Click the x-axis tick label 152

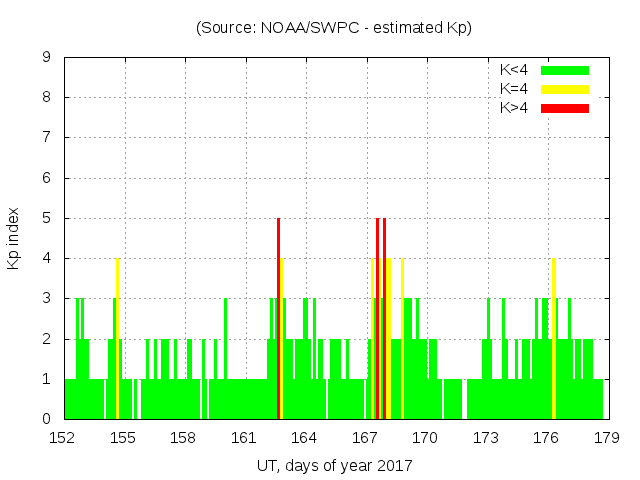point(63,437)
